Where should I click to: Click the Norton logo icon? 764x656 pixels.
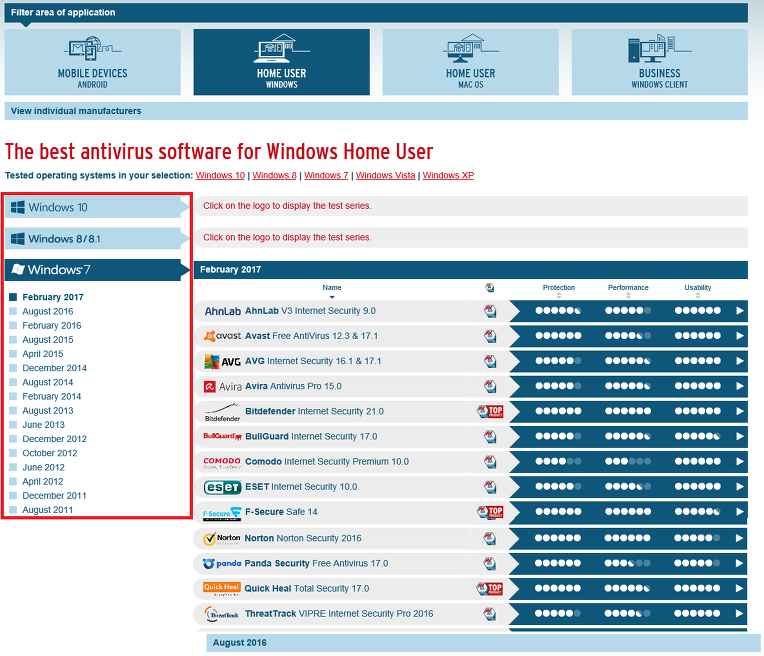click(x=222, y=538)
